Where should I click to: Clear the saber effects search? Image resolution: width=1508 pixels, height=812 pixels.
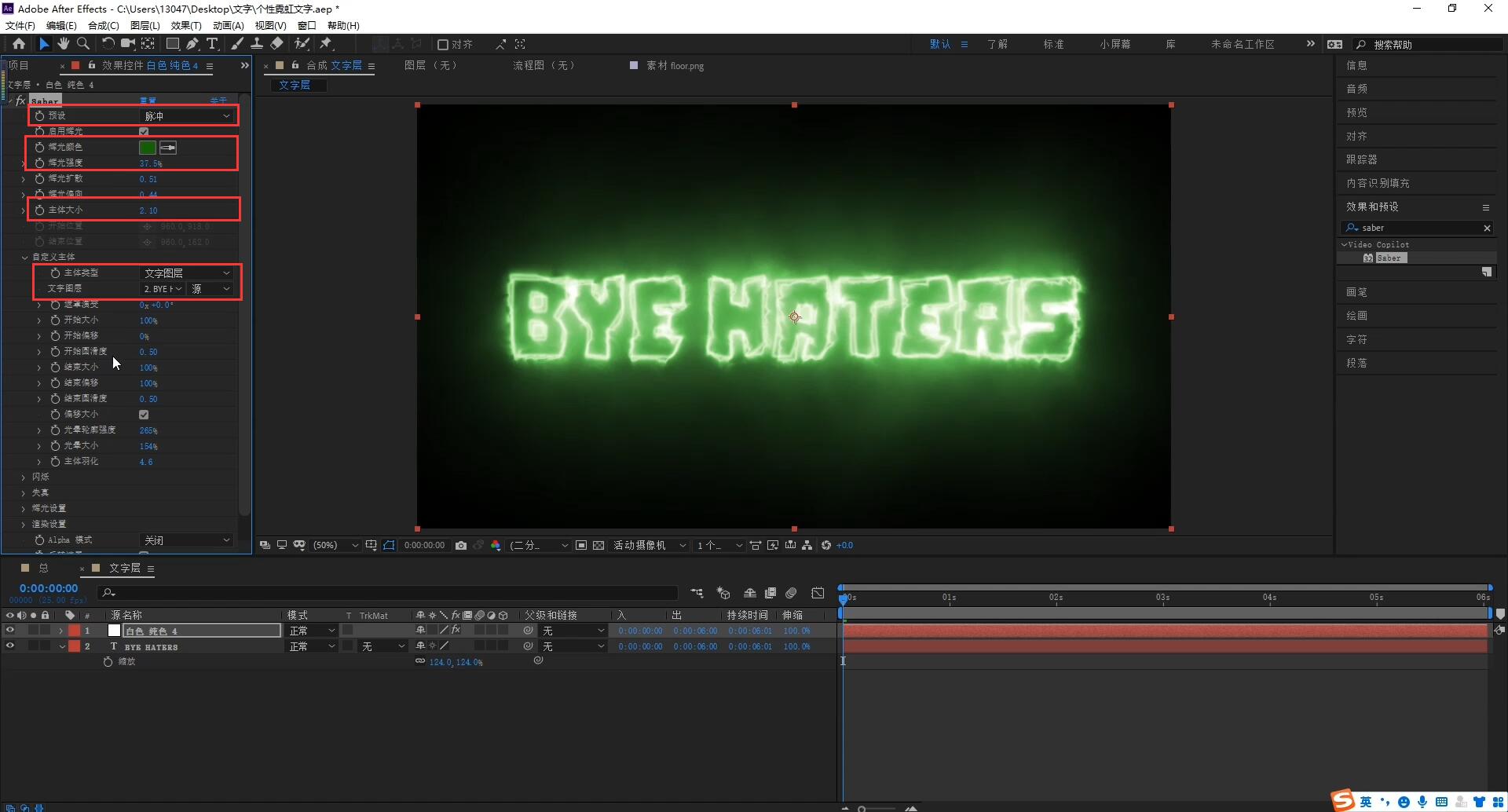pyautogui.click(x=1487, y=228)
